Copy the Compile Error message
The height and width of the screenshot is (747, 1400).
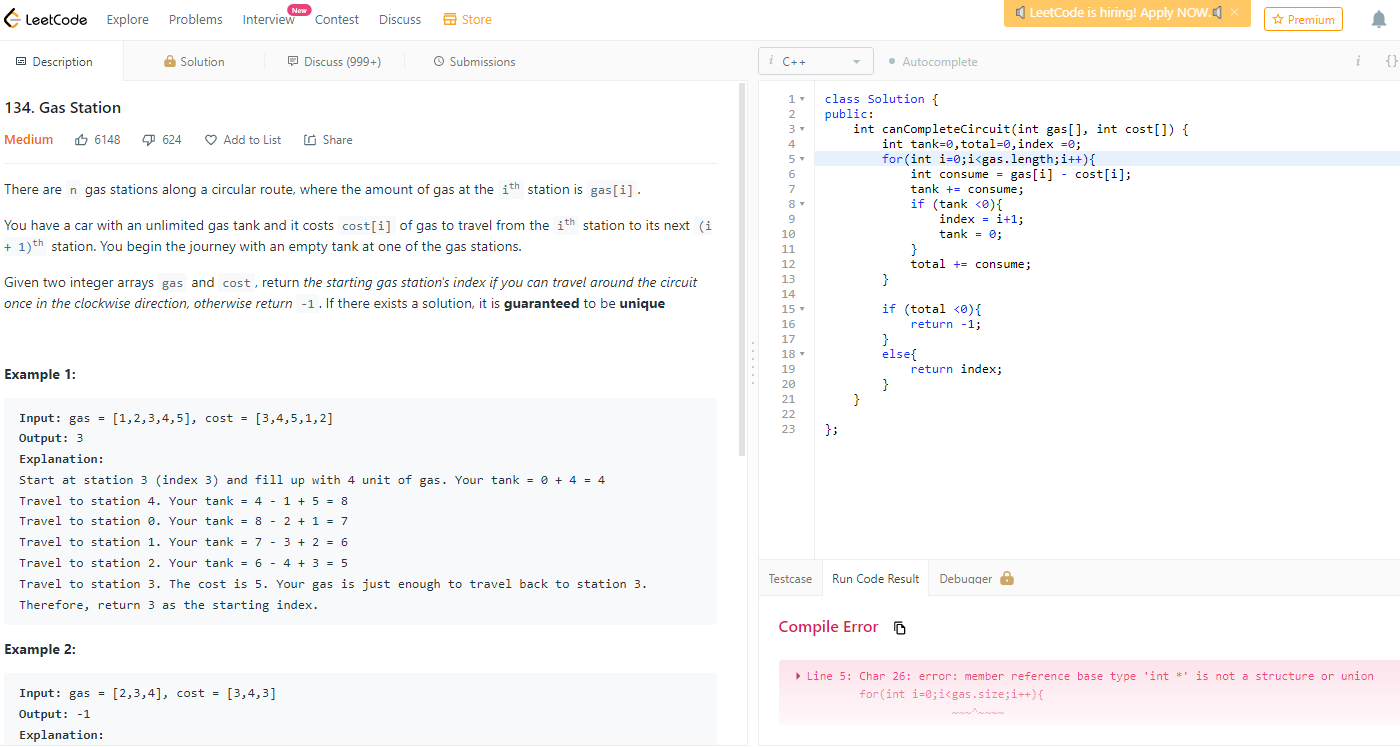pyautogui.click(x=900, y=628)
